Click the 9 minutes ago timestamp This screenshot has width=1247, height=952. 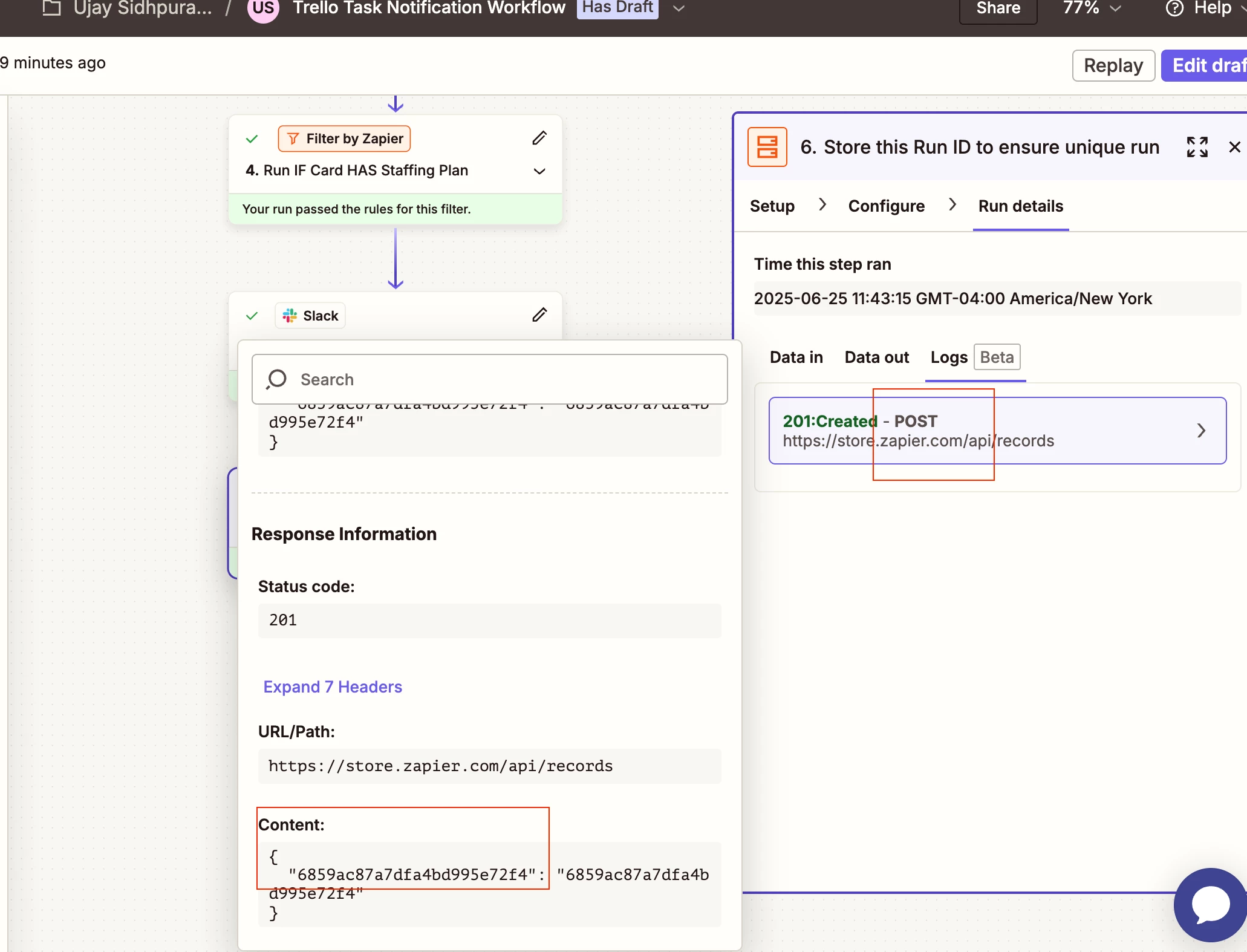tap(53, 63)
